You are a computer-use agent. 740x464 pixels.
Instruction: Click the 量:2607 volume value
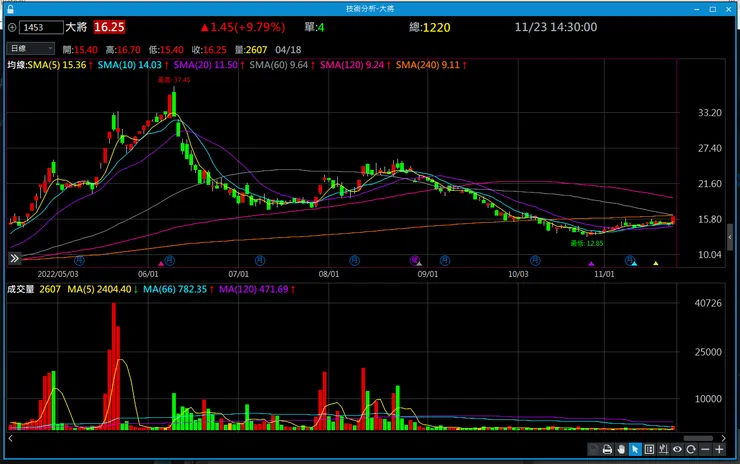[x=251, y=50]
